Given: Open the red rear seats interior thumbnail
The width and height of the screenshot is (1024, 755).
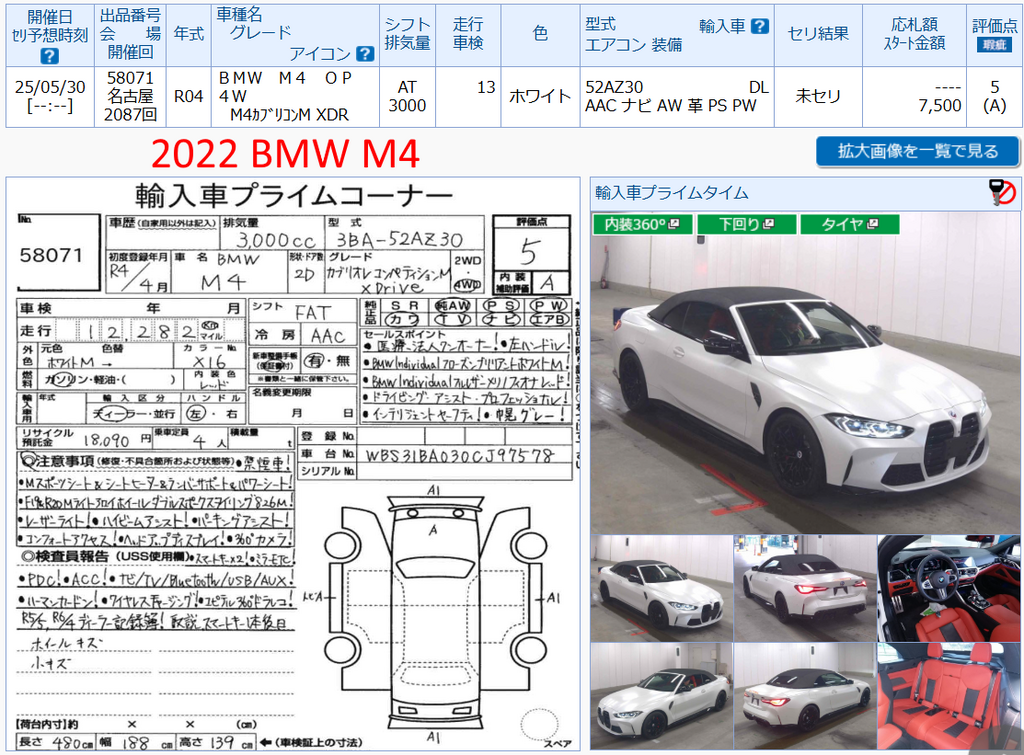Looking at the screenshot, I should click(949, 696).
